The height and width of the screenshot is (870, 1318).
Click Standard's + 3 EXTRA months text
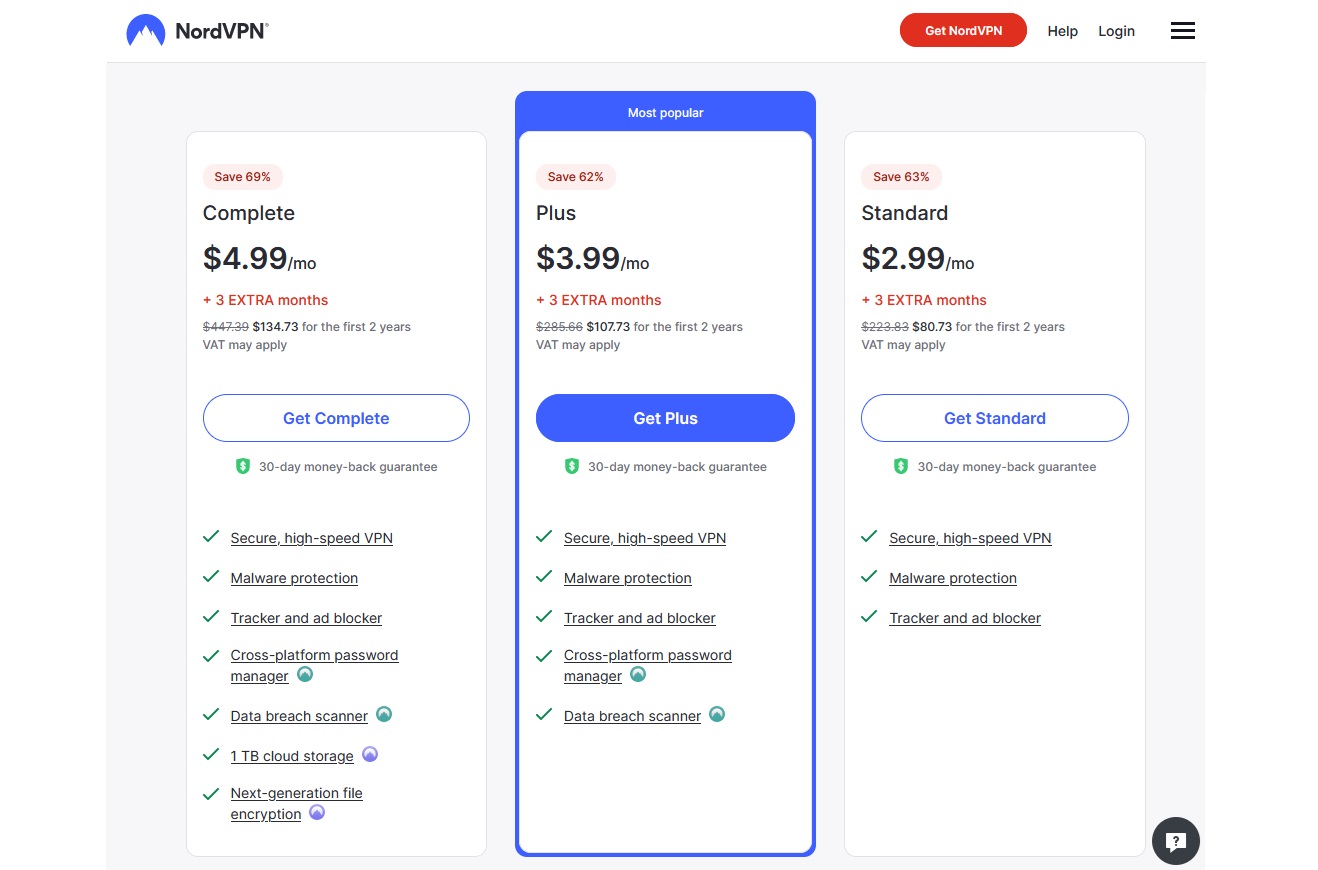click(x=924, y=300)
